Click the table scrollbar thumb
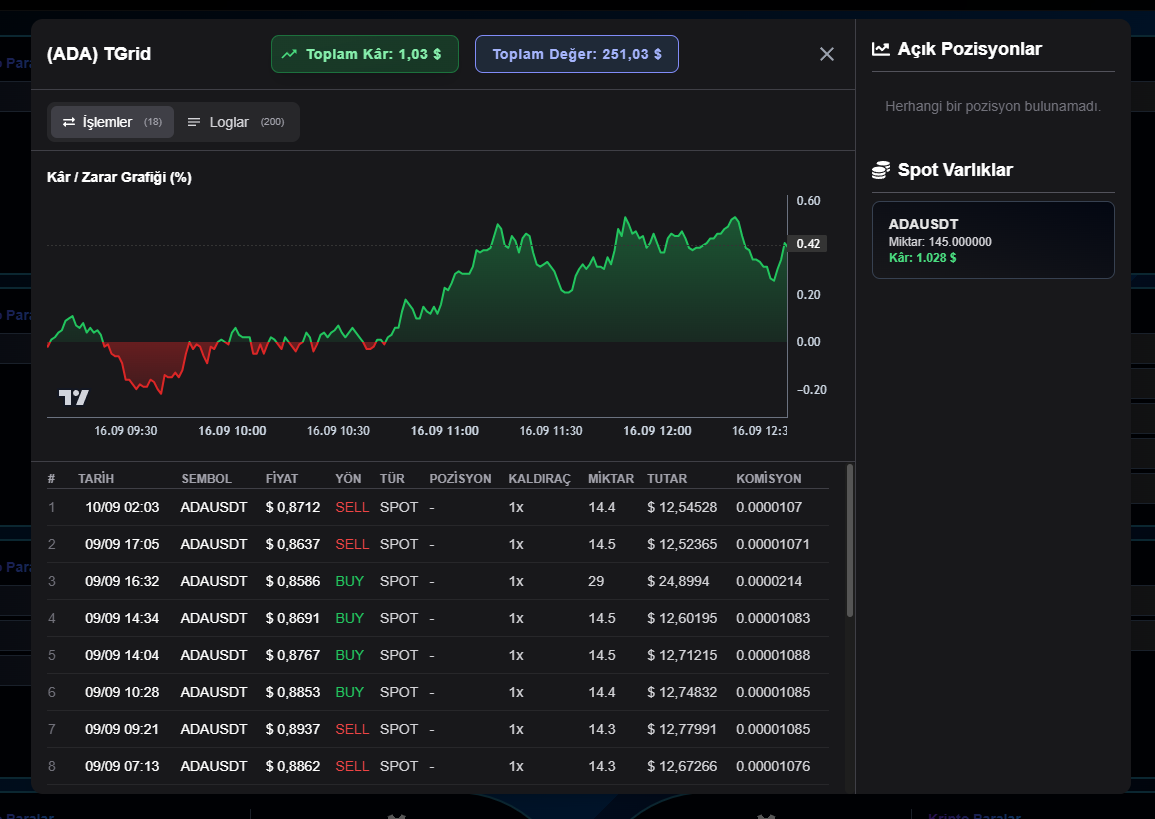Image resolution: width=1155 pixels, height=819 pixels. [850, 541]
